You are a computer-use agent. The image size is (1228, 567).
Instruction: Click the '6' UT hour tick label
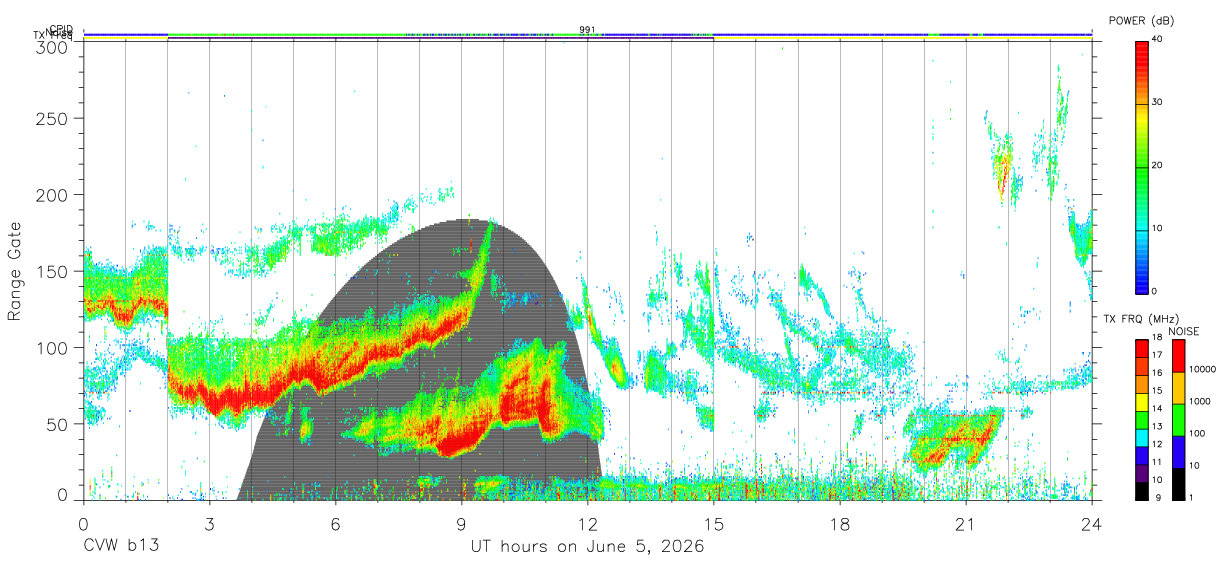point(335,523)
